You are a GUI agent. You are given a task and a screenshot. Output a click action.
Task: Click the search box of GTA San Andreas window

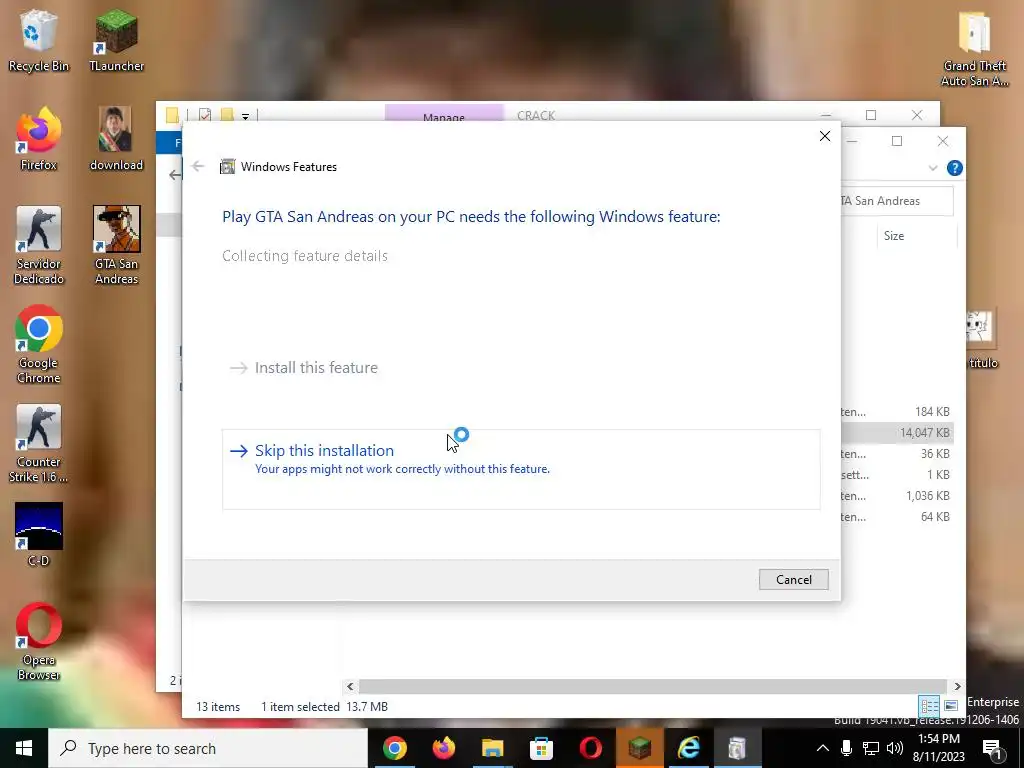(x=897, y=201)
